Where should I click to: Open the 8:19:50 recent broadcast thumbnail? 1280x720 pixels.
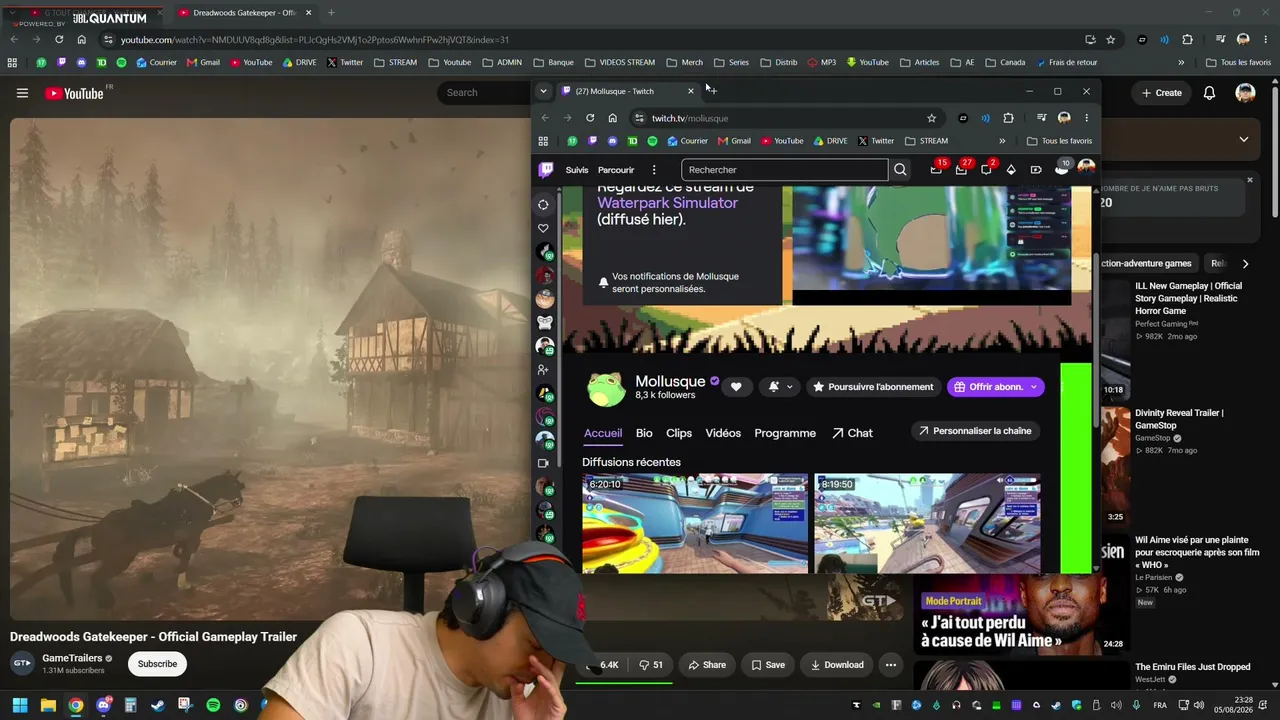927,523
